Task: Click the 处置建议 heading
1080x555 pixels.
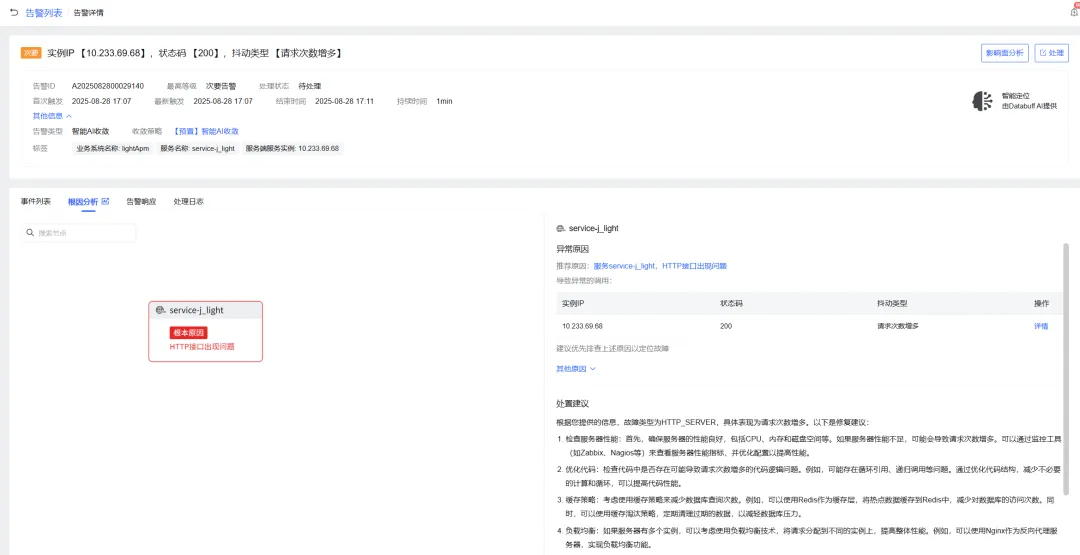Action: [572, 404]
